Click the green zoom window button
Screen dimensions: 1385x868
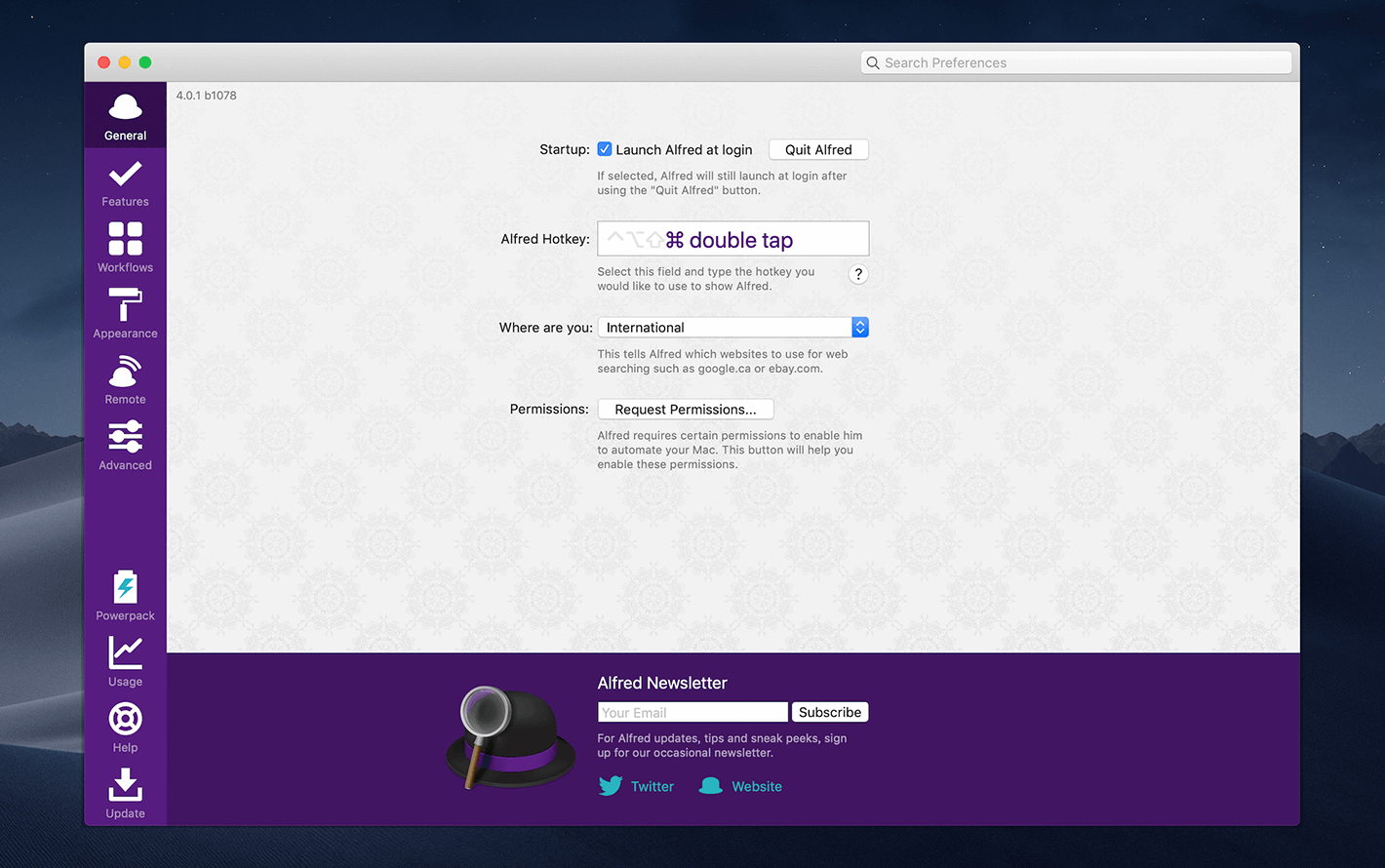145,62
